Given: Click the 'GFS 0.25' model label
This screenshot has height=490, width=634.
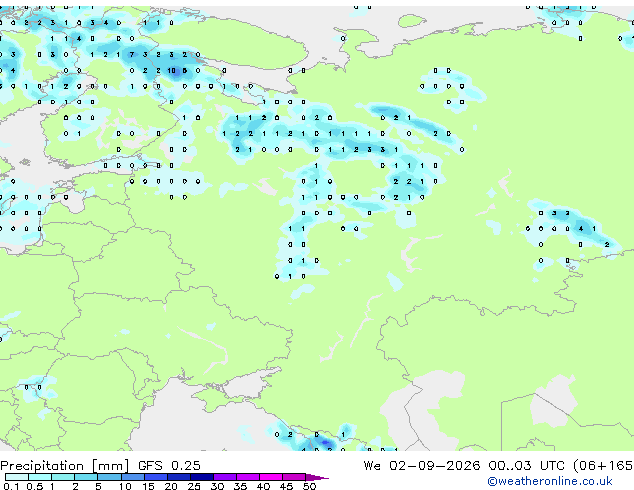Looking at the screenshot, I should (x=169, y=466).
